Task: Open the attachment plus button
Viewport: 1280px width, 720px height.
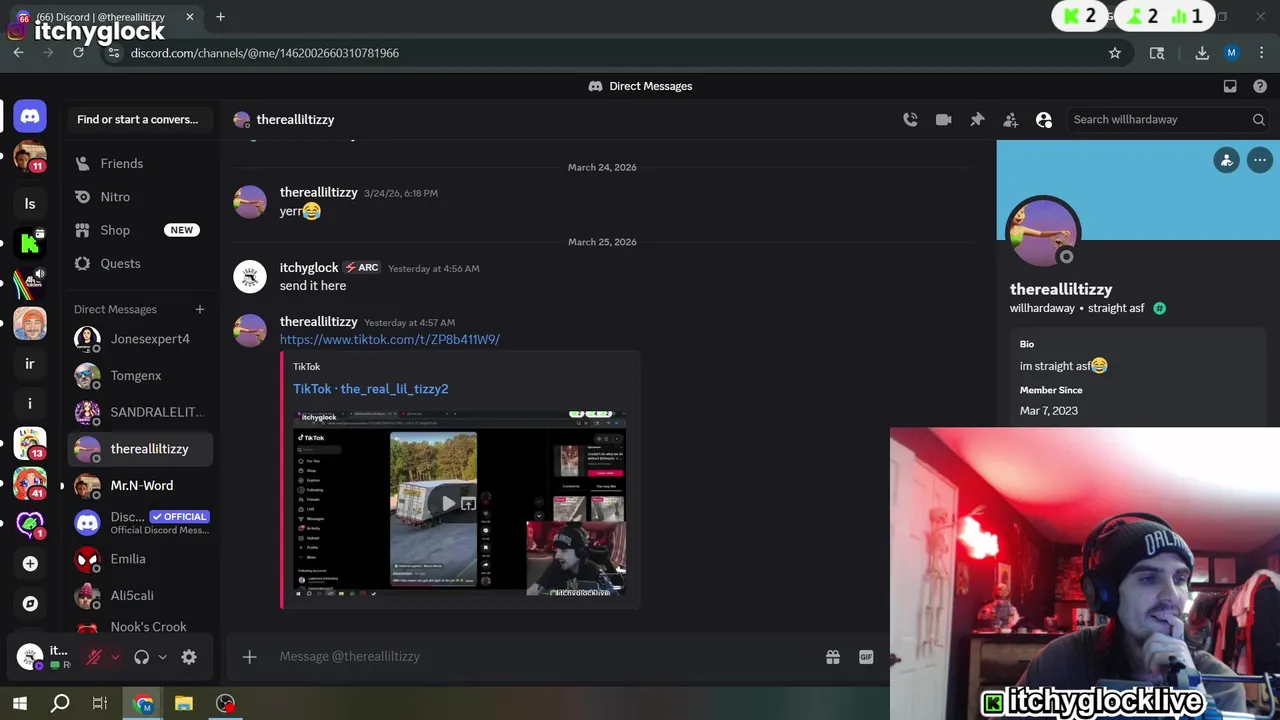Action: click(x=250, y=656)
